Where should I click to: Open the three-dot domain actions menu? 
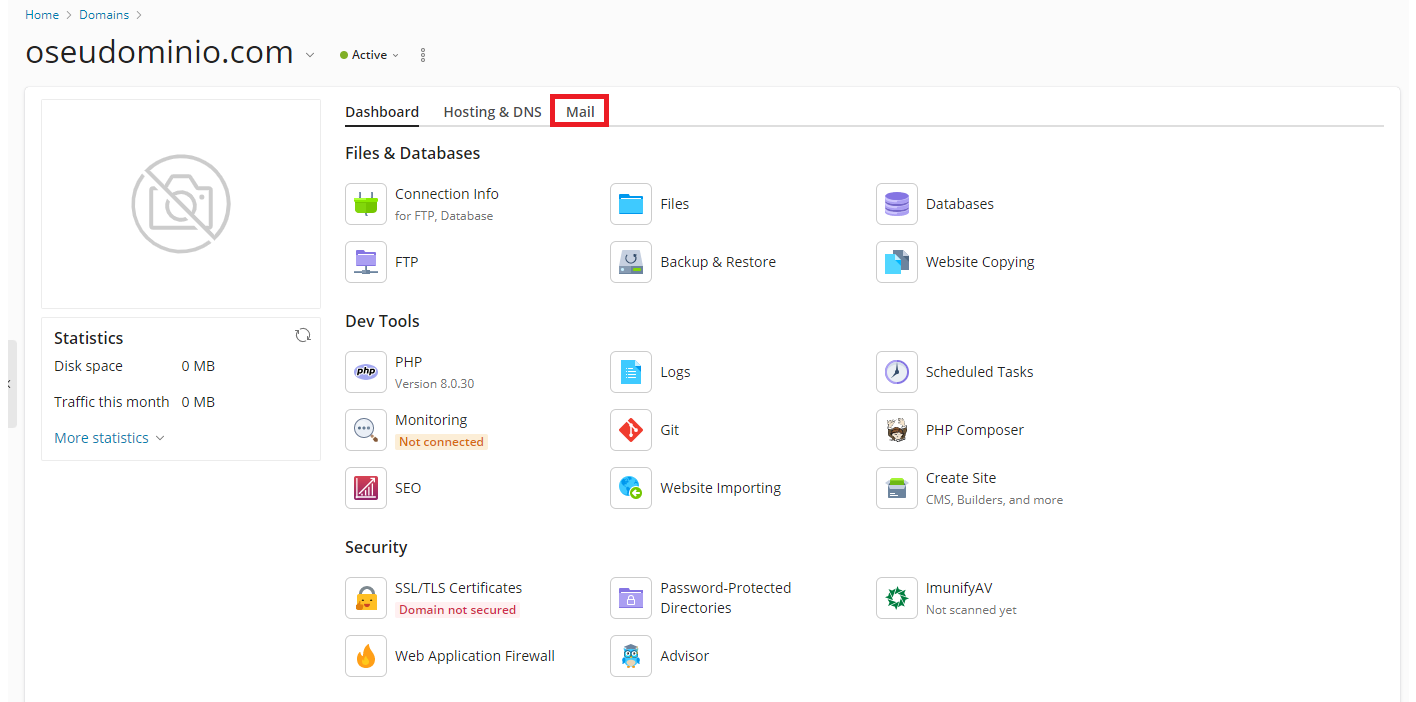[x=423, y=55]
